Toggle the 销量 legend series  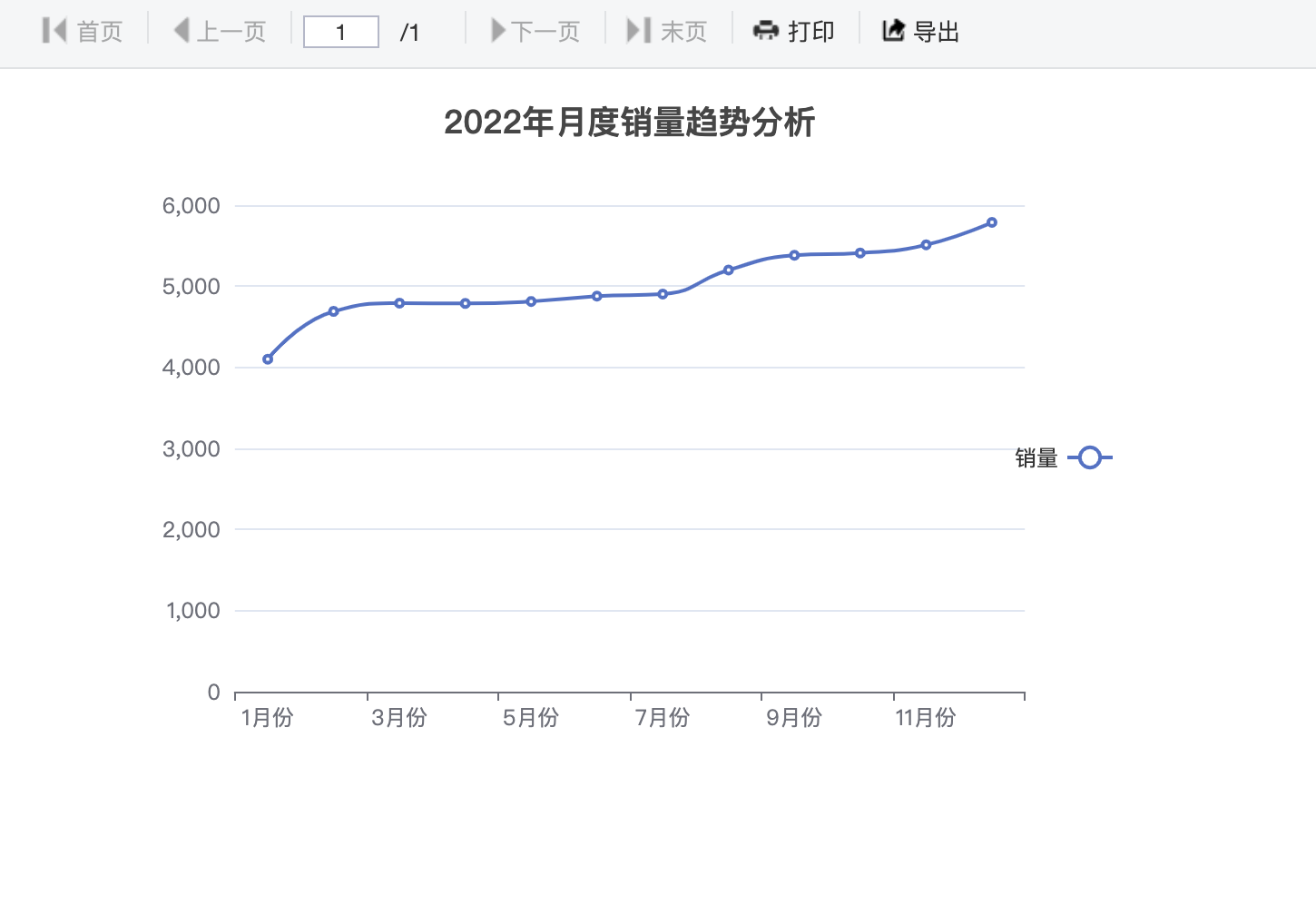click(1063, 458)
